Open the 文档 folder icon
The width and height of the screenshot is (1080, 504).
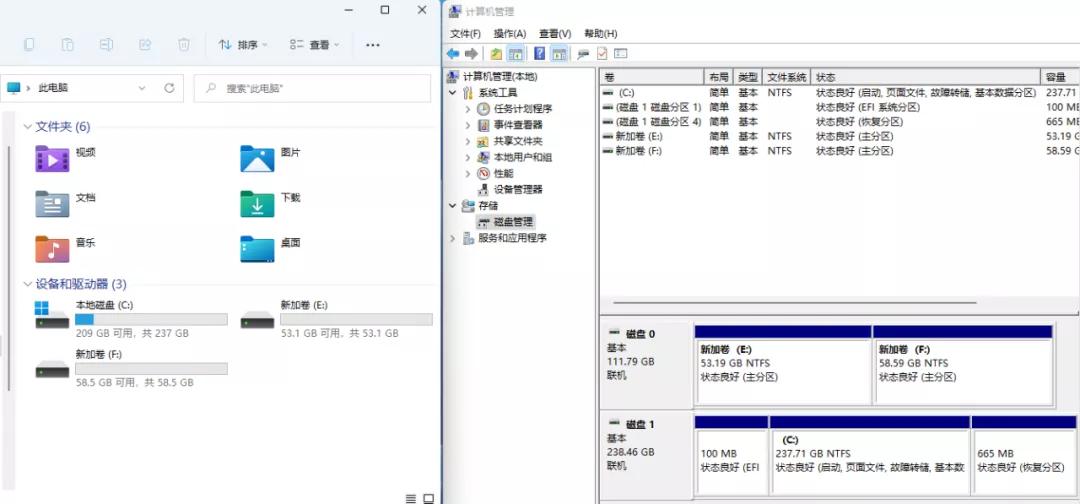(52, 204)
